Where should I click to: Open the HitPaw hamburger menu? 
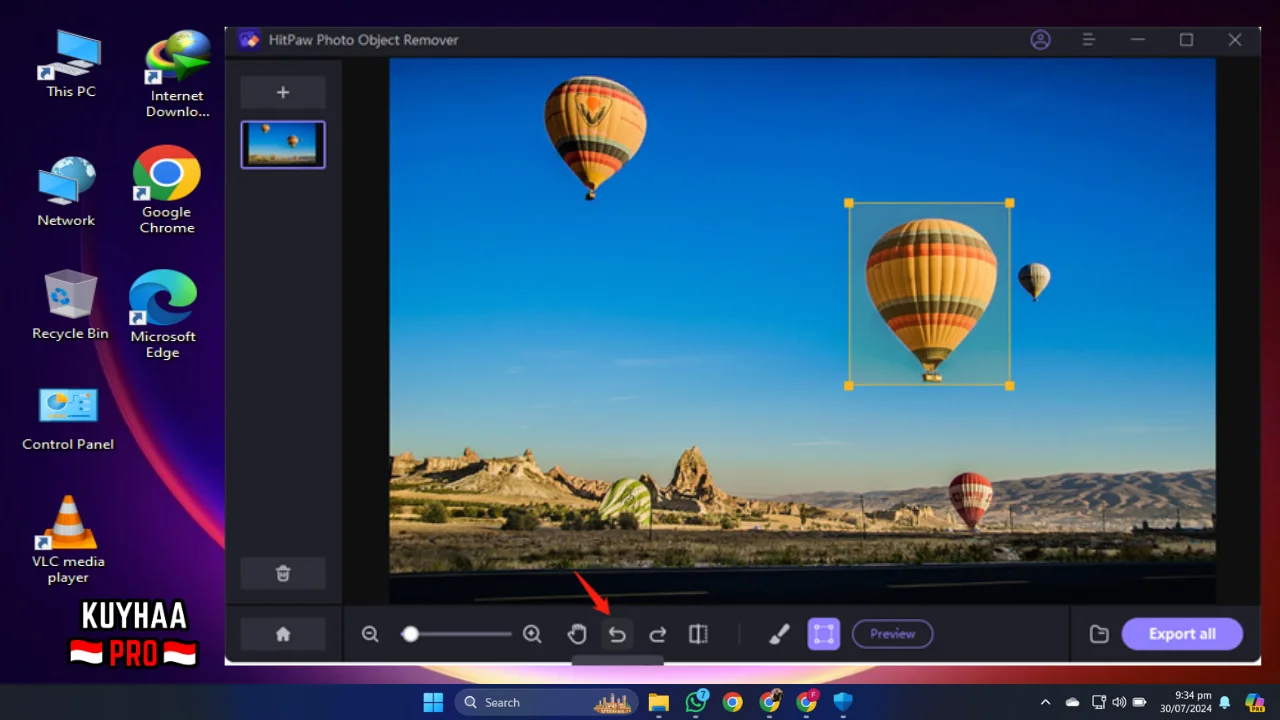1089,40
